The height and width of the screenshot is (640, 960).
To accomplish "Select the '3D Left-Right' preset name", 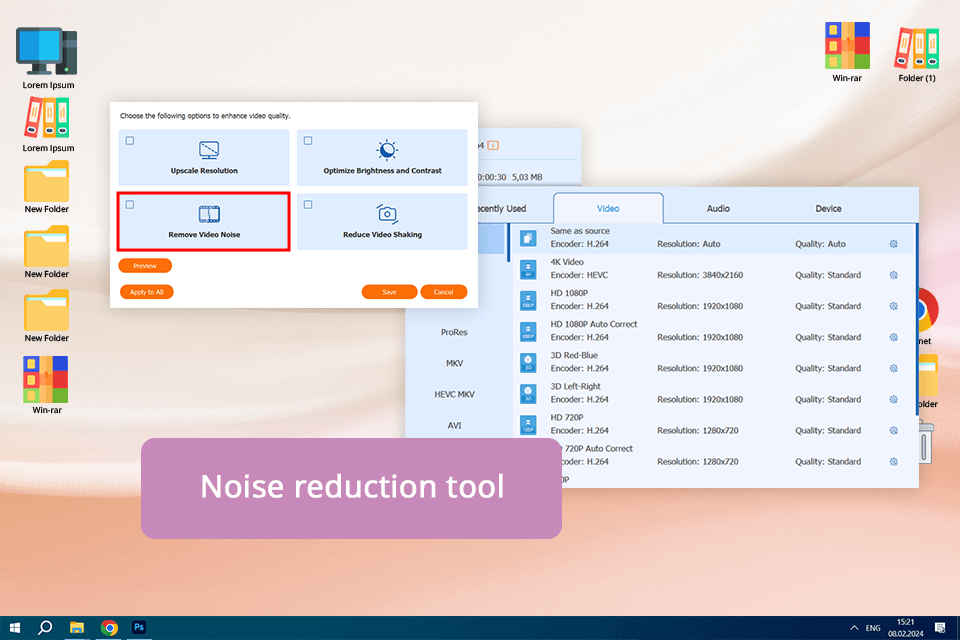I will [x=576, y=386].
